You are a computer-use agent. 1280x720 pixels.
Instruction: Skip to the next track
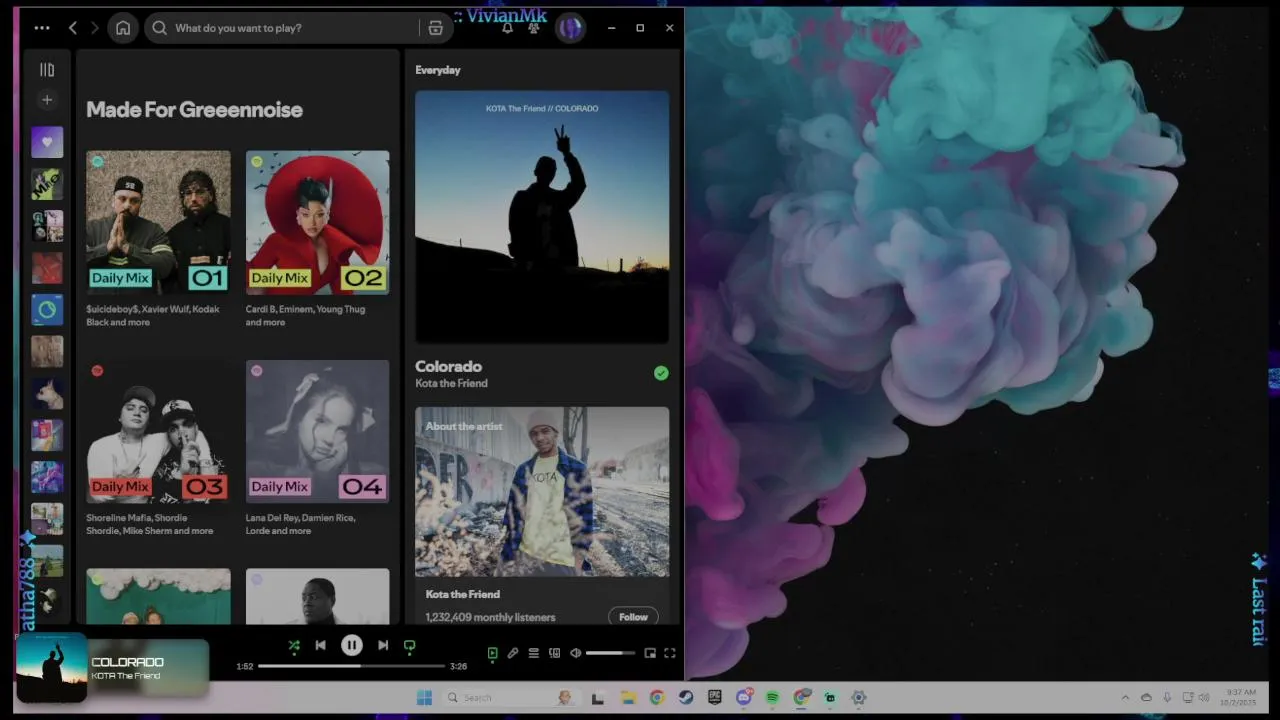point(383,646)
